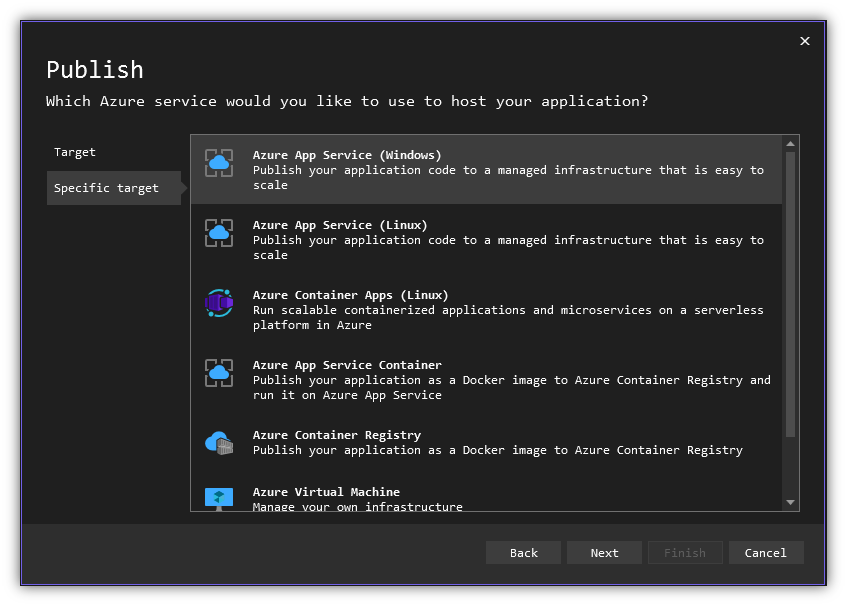Click the Azure Container Apps (Linux) icon
The height and width of the screenshot is (606, 847).
coord(219,303)
